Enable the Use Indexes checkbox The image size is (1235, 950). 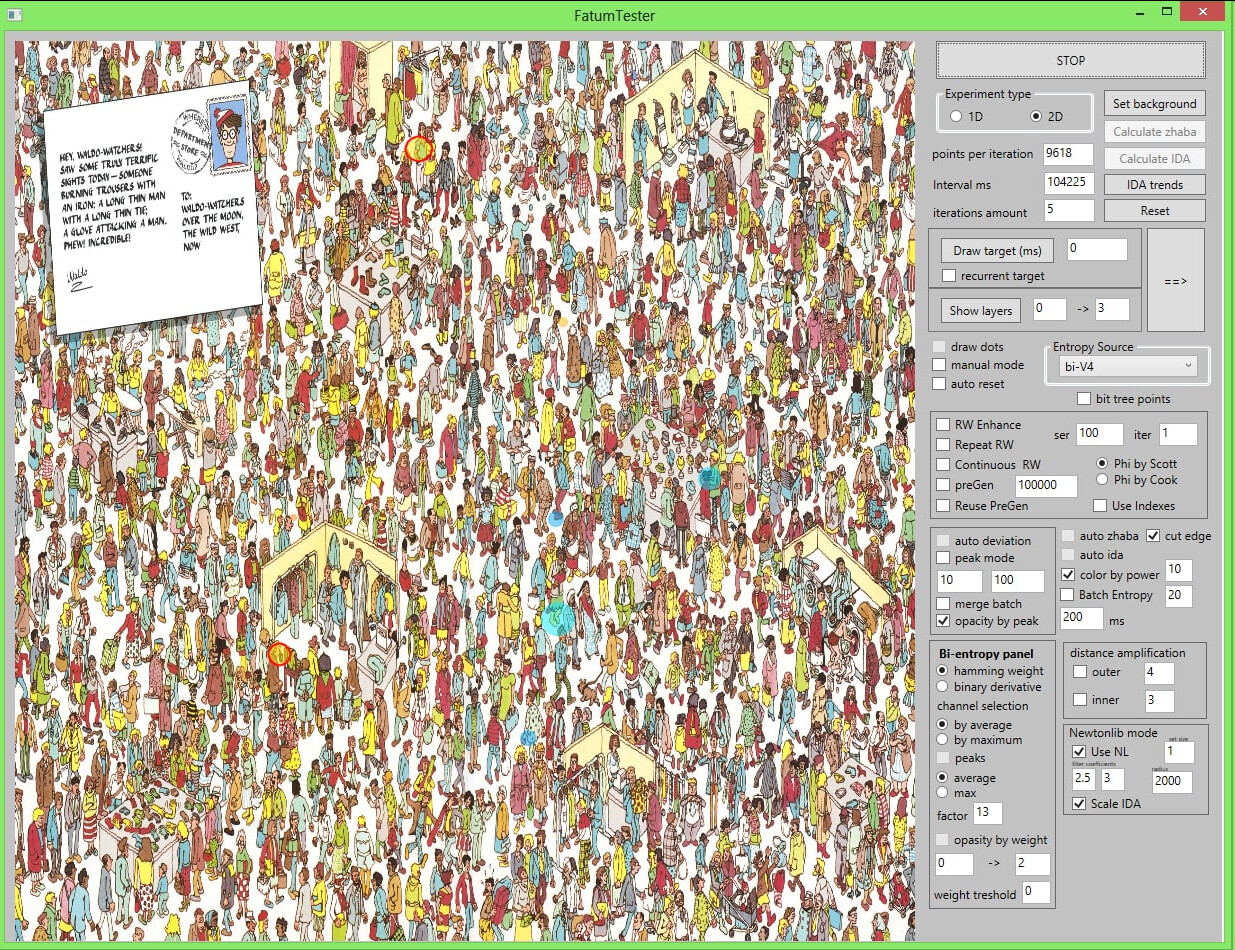[1100, 506]
